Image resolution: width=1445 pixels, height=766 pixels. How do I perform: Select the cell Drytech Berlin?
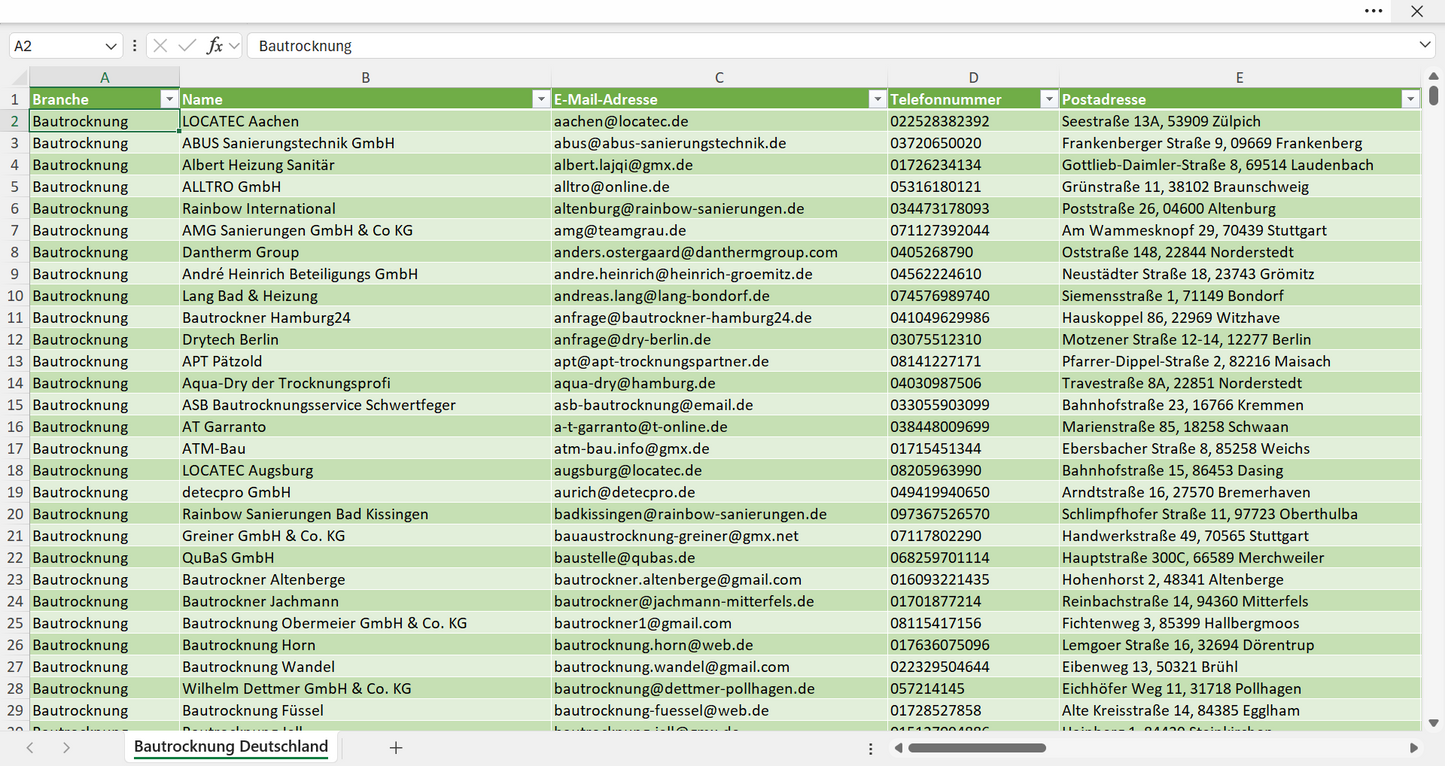pos(366,340)
